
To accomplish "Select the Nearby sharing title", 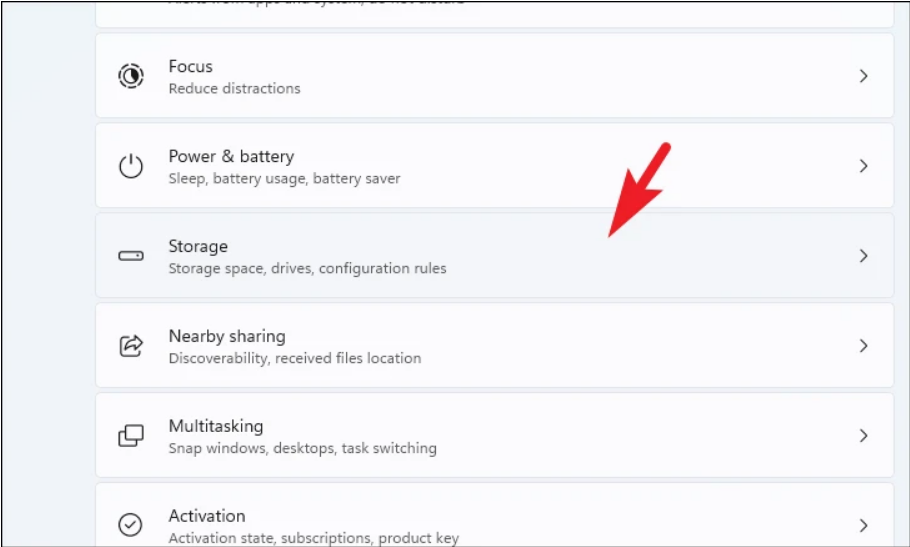I will click(226, 336).
